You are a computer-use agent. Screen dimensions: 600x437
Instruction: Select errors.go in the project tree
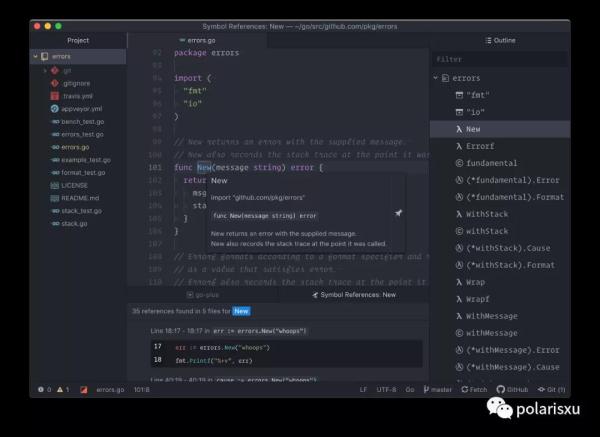tap(75, 147)
